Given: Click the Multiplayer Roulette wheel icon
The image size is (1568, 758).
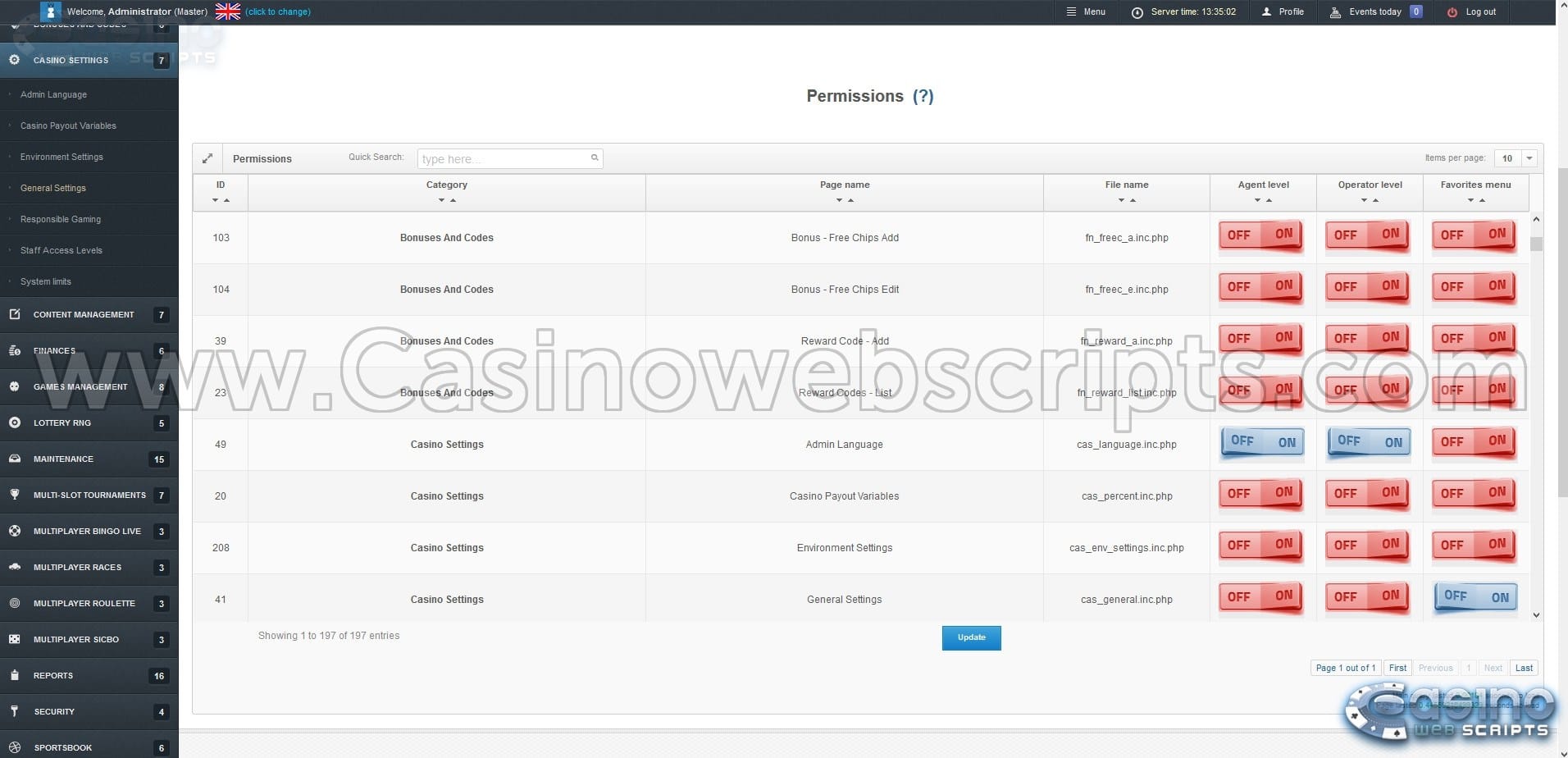Looking at the screenshot, I should click(x=14, y=603).
